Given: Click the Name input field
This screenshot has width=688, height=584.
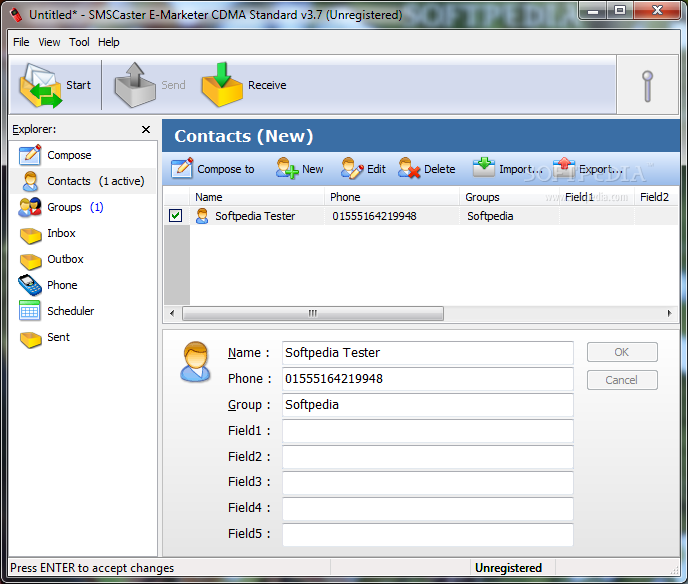Looking at the screenshot, I should [428, 353].
